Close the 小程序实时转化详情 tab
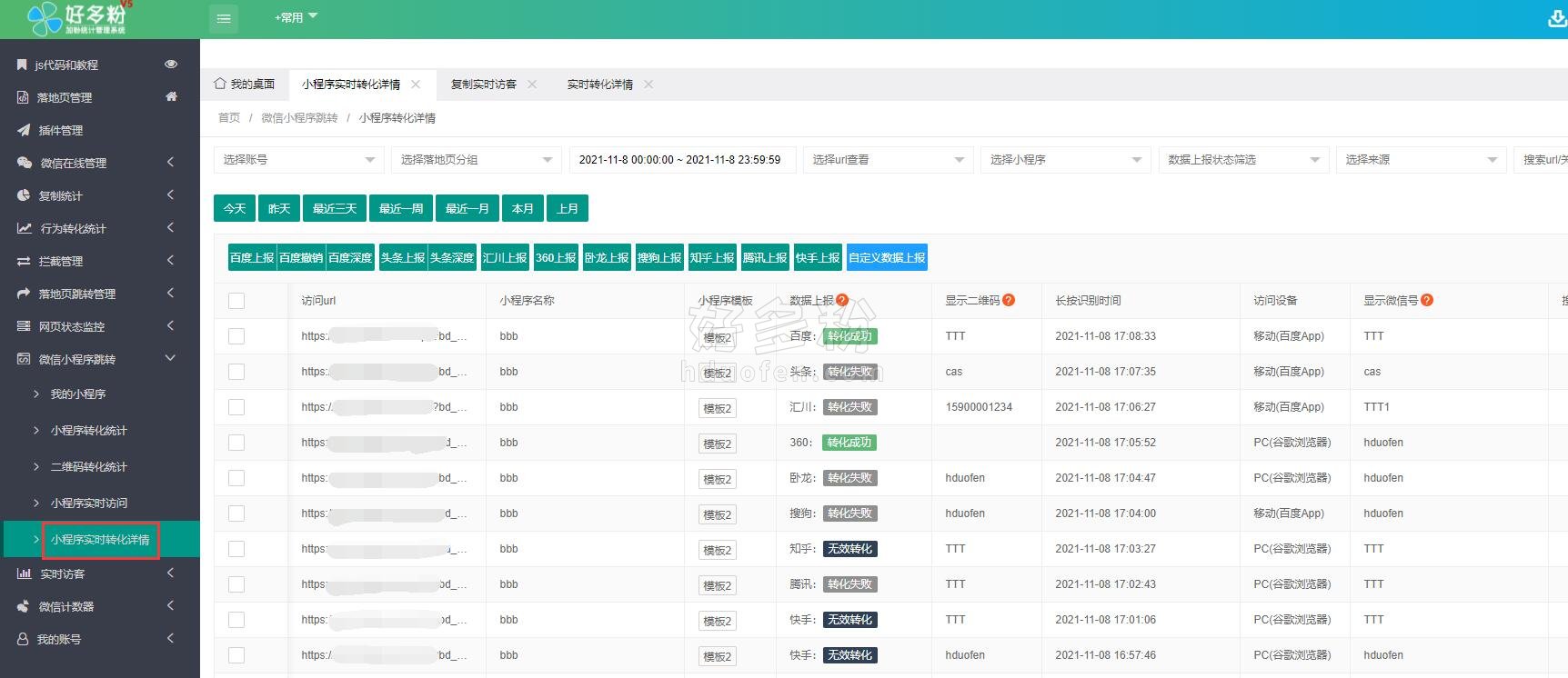The width and height of the screenshot is (1568, 678). [416, 85]
